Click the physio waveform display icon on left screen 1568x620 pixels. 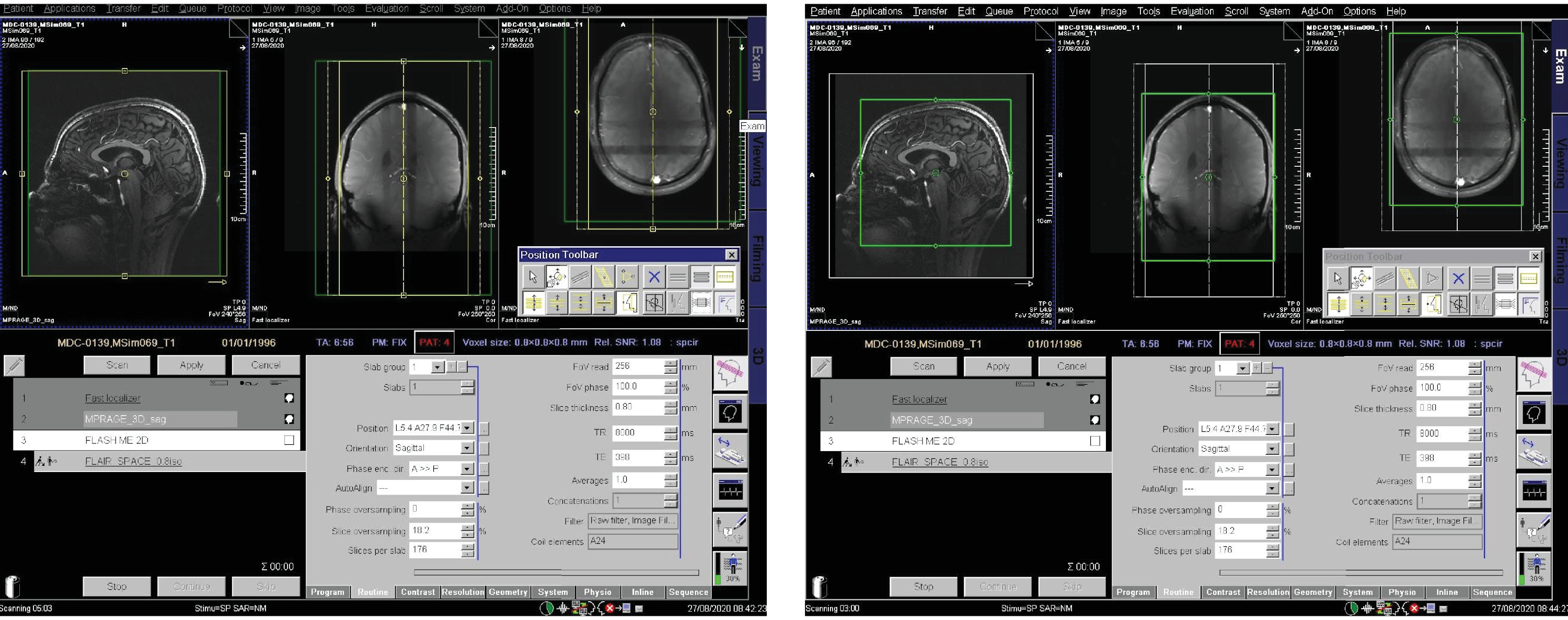730,490
